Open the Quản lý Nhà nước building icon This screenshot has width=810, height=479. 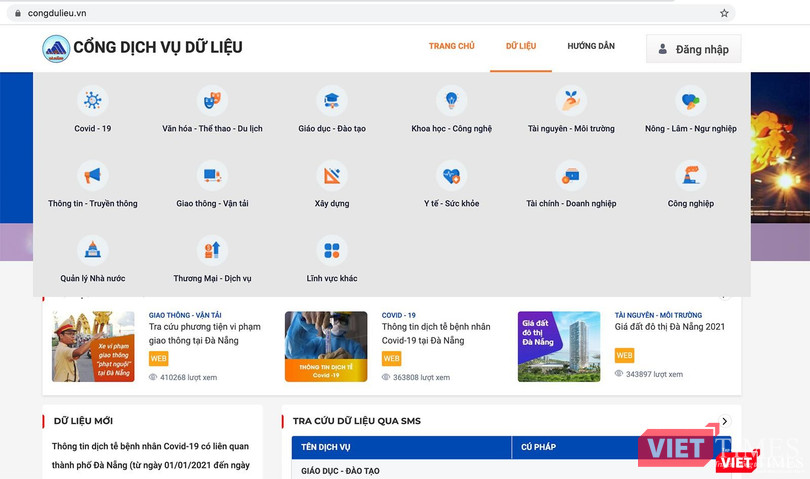pos(92,250)
